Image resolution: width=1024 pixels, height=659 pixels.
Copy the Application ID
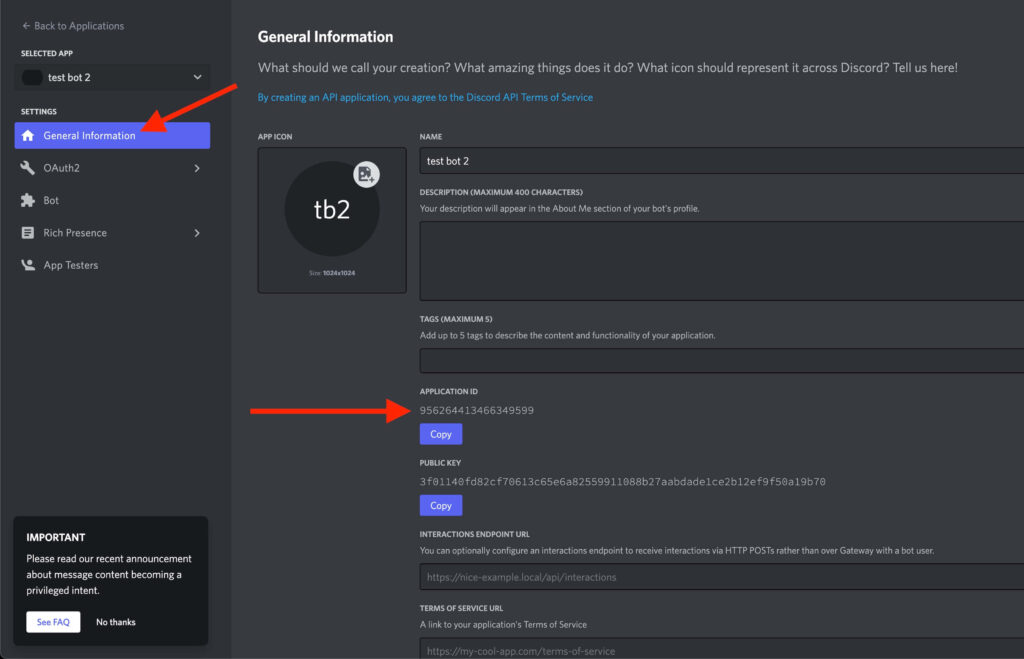pos(441,434)
